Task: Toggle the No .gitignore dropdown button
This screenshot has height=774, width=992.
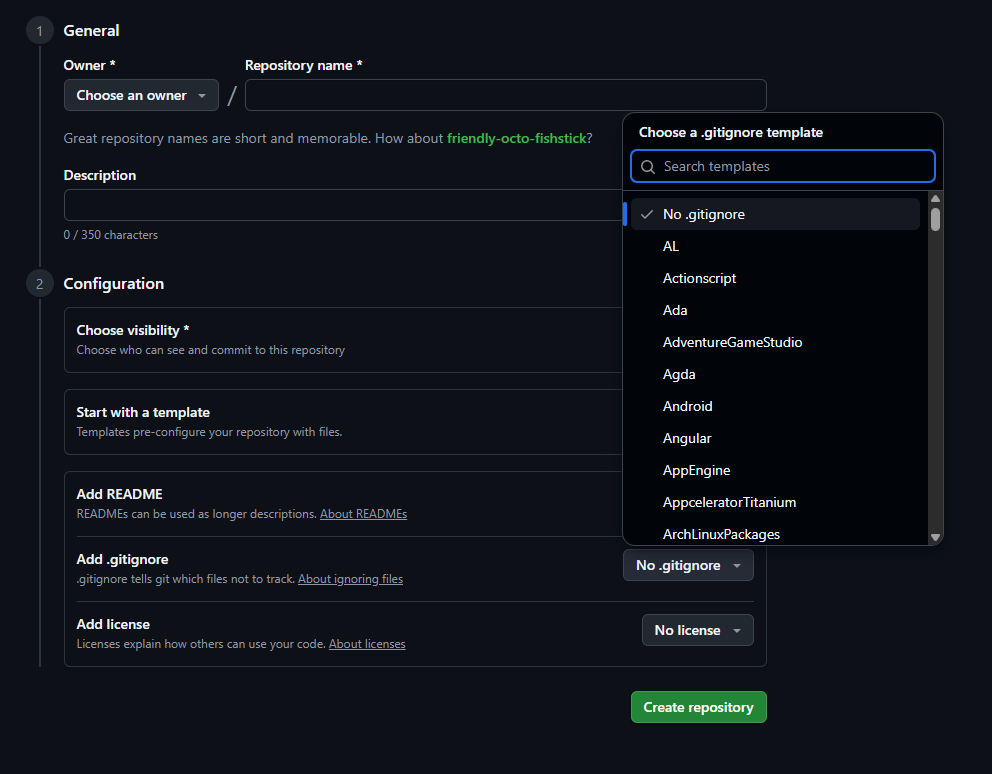Action: (688, 565)
